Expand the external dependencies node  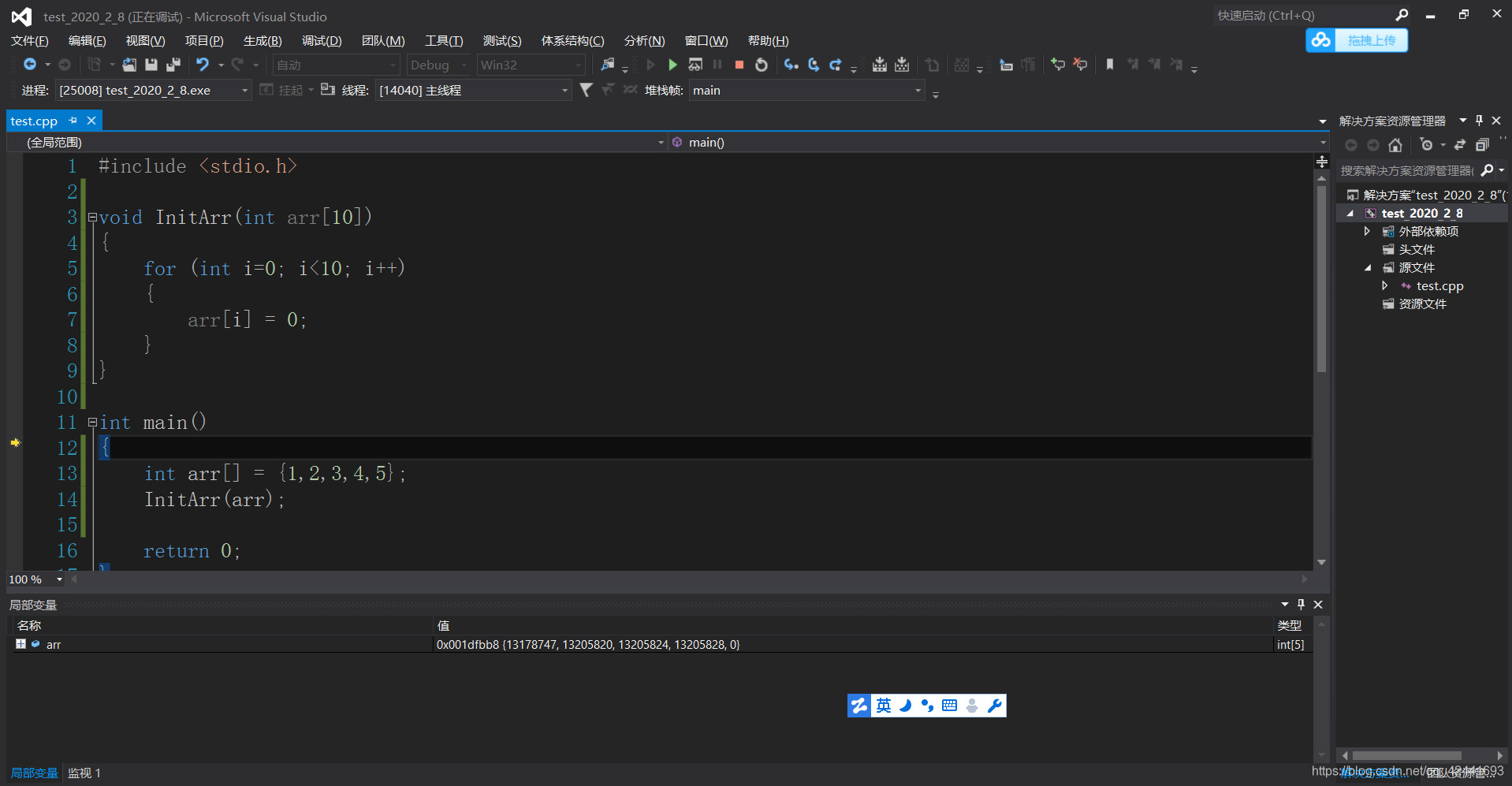pyautogui.click(x=1367, y=231)
